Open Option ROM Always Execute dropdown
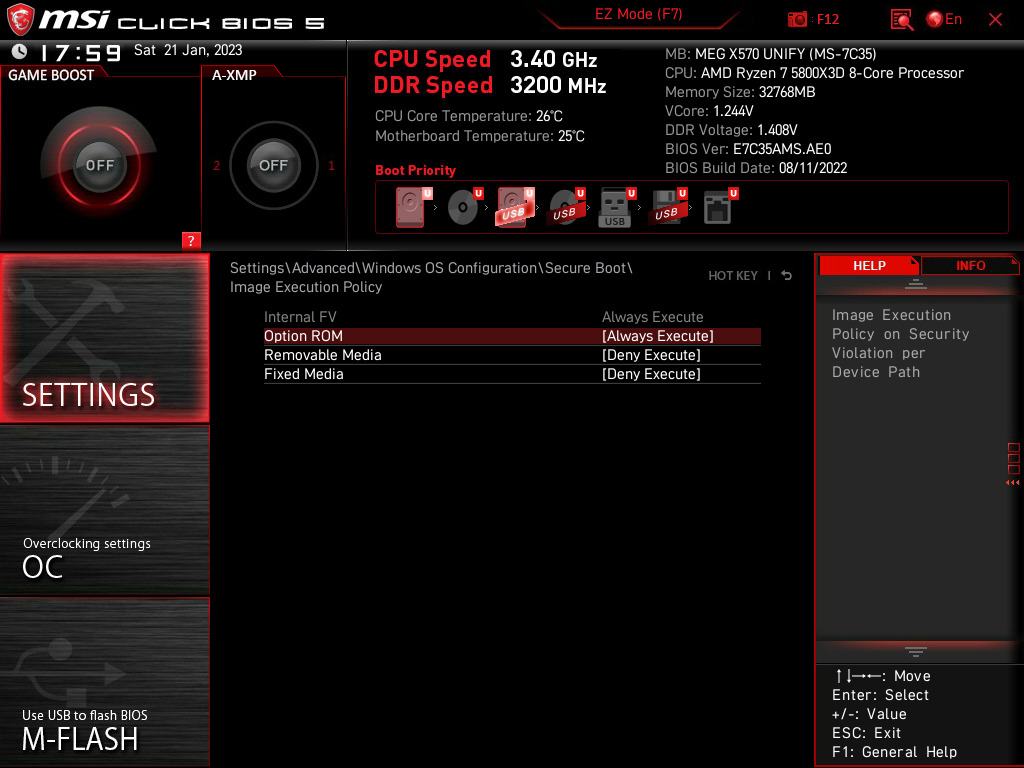 pyautogui.click(x=658, y=336)
